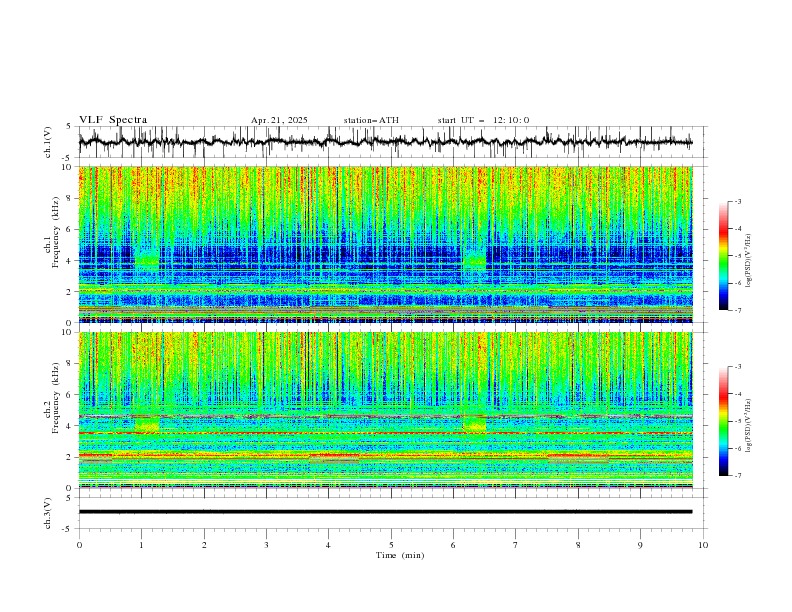Click the ch.2 colorbar label "log(PSD)(V²/Hz)"

tap(750, 425)
